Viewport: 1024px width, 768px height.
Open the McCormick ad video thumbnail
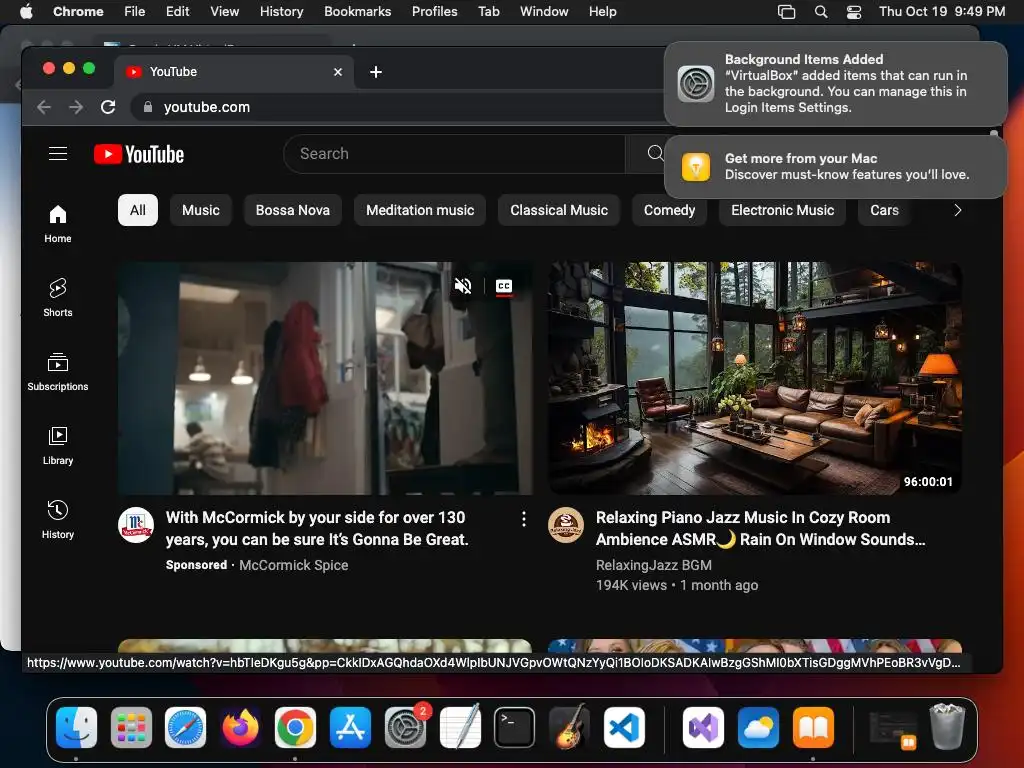pos(325,378)
